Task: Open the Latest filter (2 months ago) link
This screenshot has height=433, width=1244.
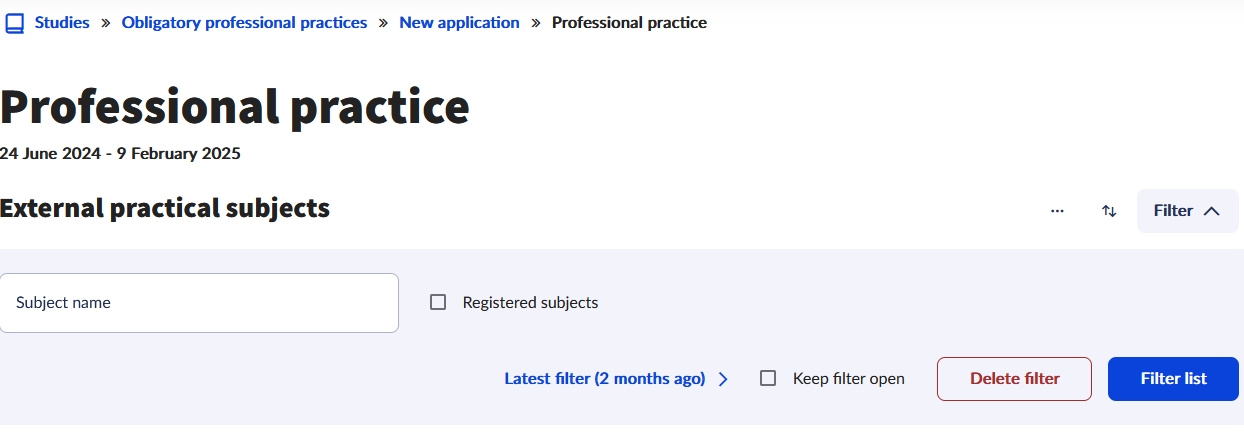Action: tap(604, 379)
